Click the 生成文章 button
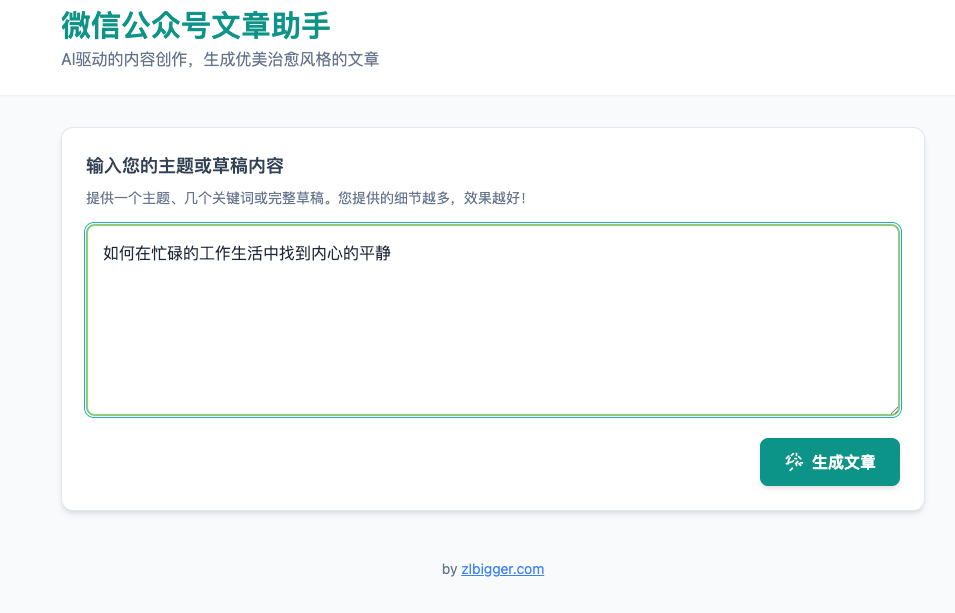This screenshot has width=955, height=613. click(829, 462)
